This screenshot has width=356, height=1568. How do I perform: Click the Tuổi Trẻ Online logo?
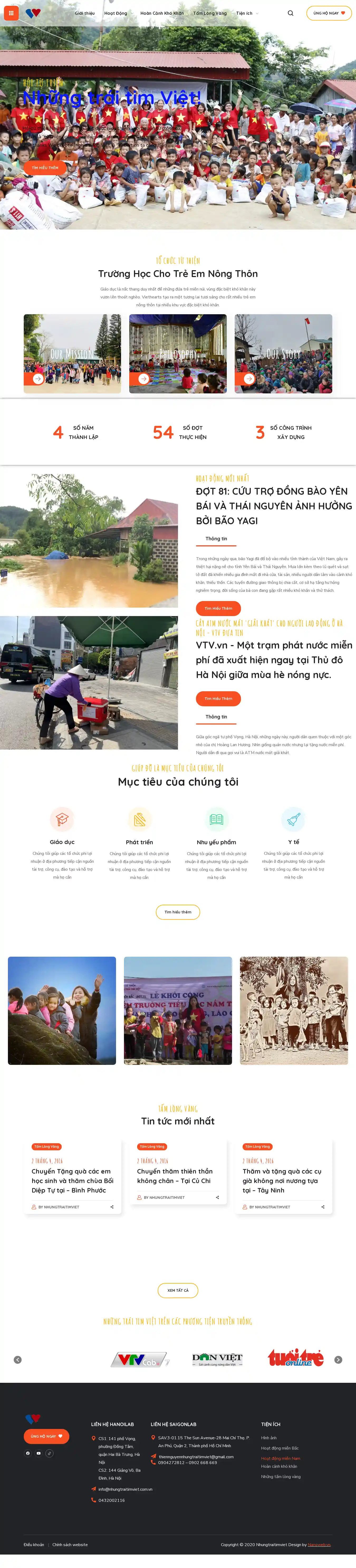[296, 1357]
